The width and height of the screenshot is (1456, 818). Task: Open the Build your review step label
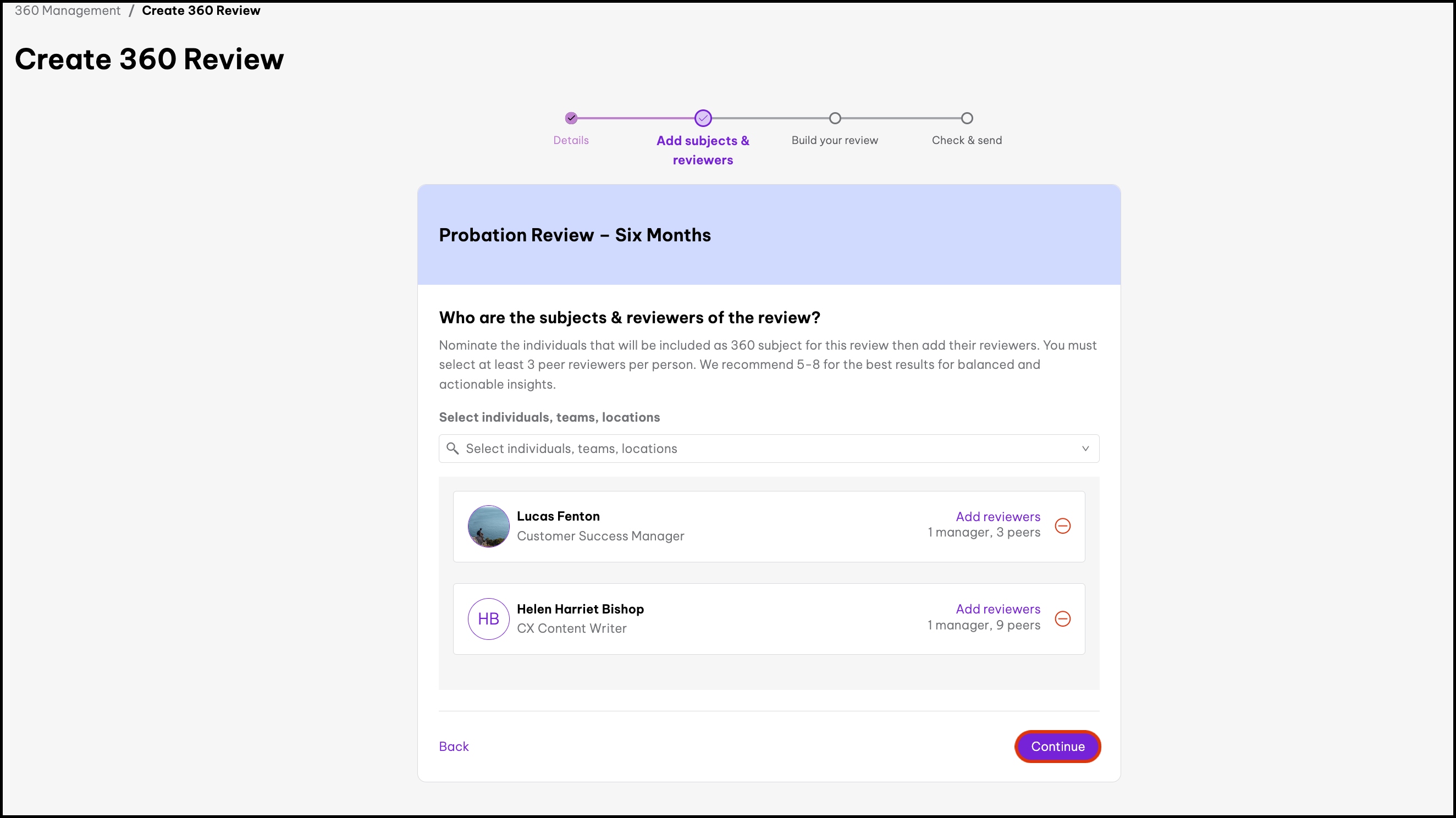coord(834,140)
